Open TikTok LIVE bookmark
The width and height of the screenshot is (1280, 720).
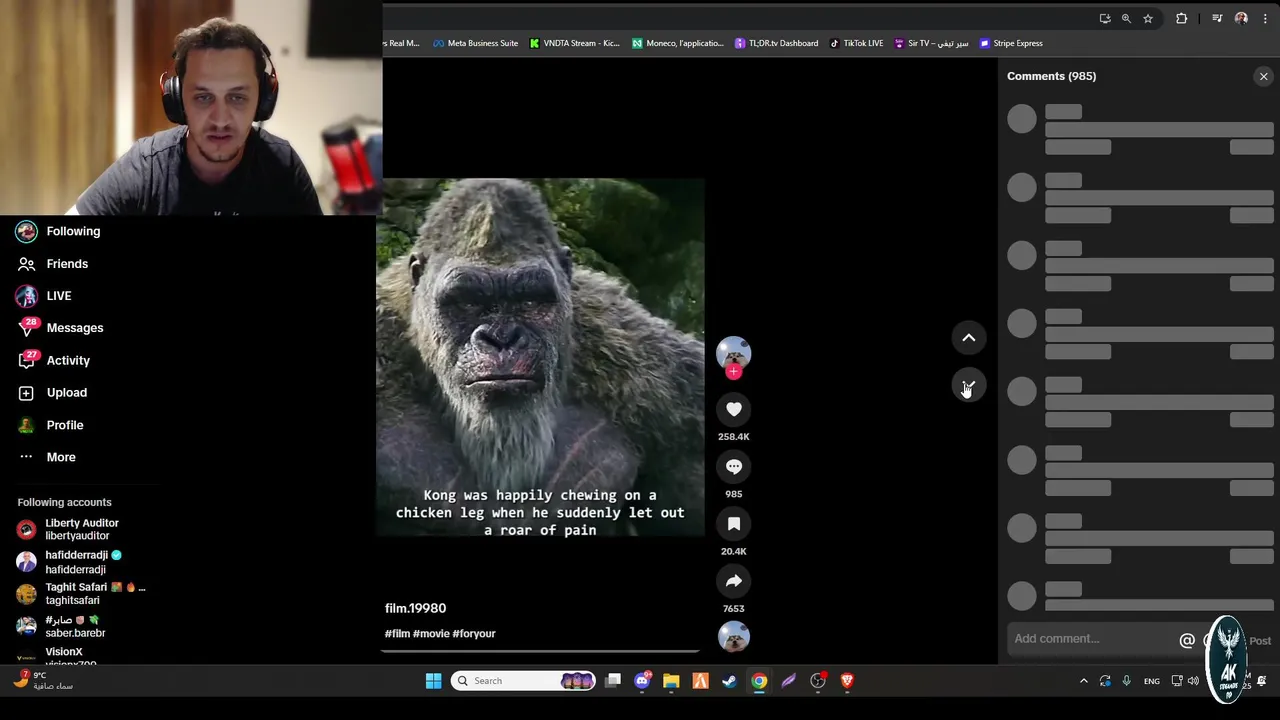(856, 43)
